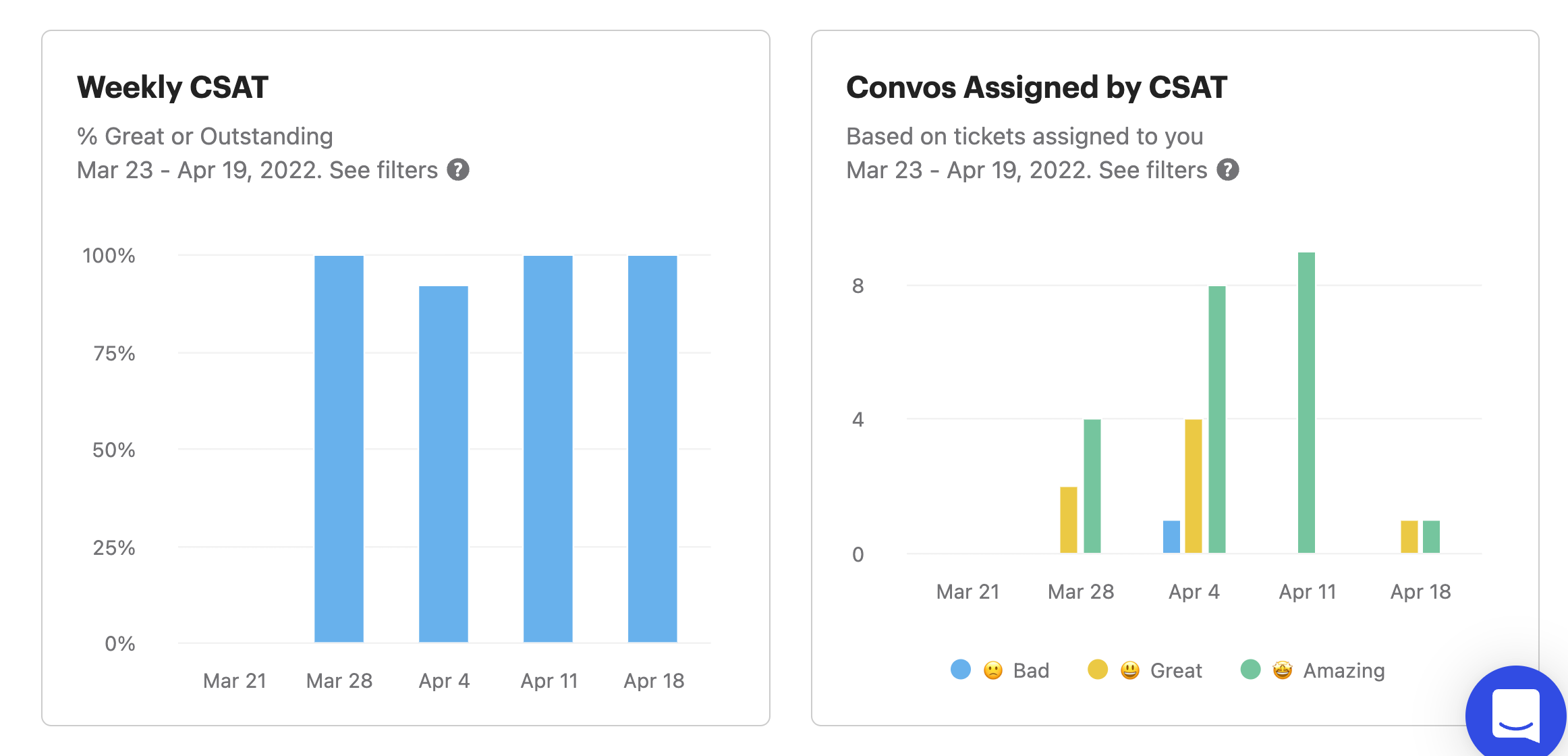Click help icon beside Convos Assigned filters
Screen dimensions: 1568x756
(1227, 170)
